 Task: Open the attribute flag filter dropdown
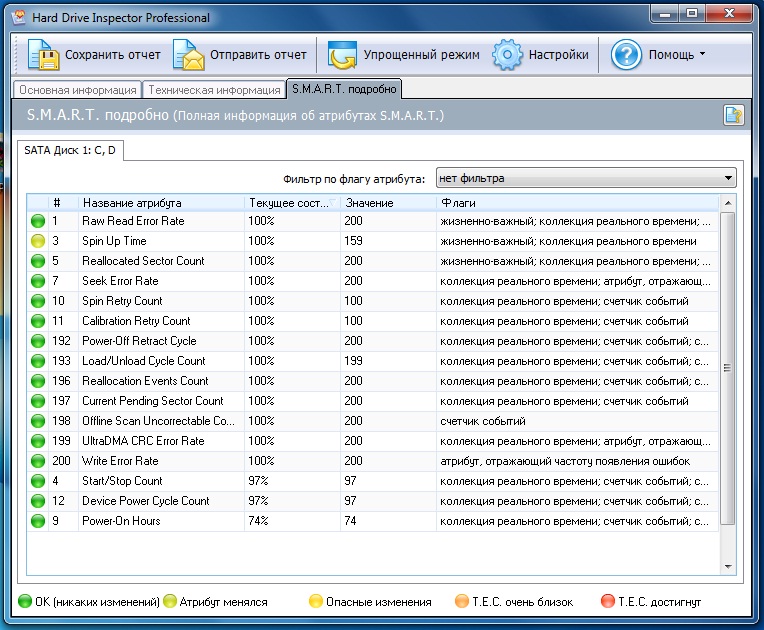point(586,178)
